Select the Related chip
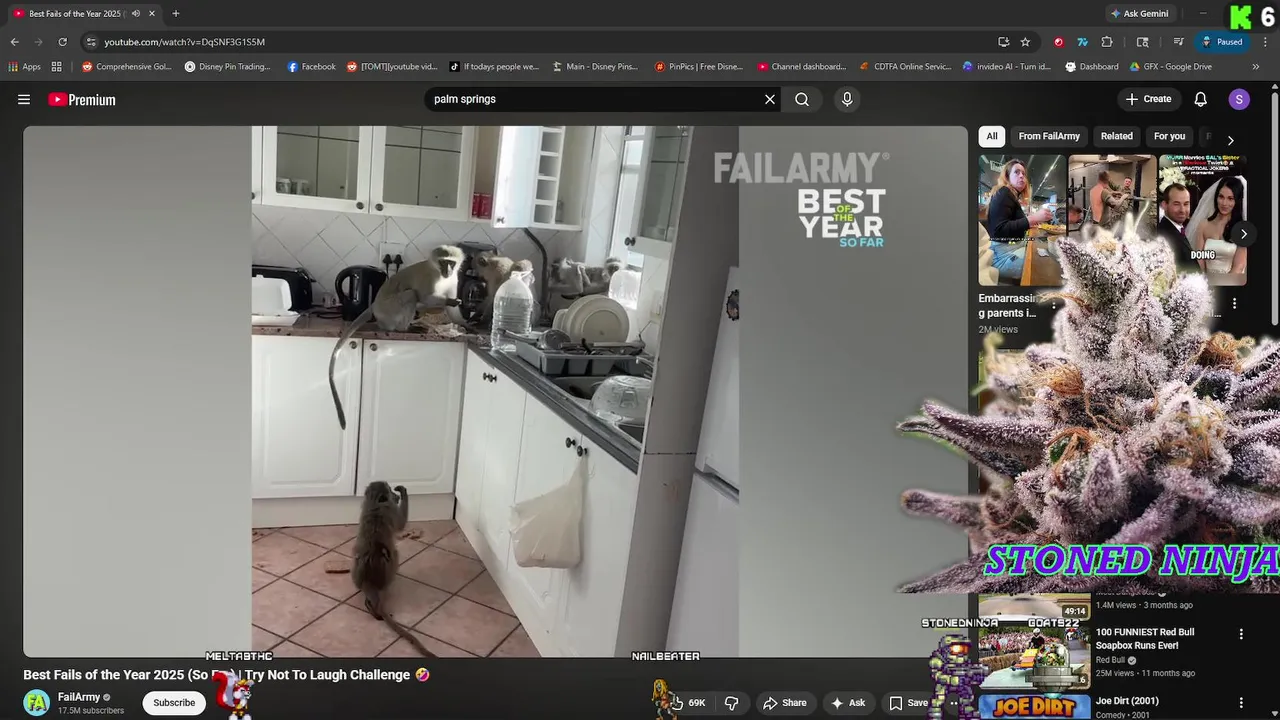1280x720 pixels. pos(1117,136)
